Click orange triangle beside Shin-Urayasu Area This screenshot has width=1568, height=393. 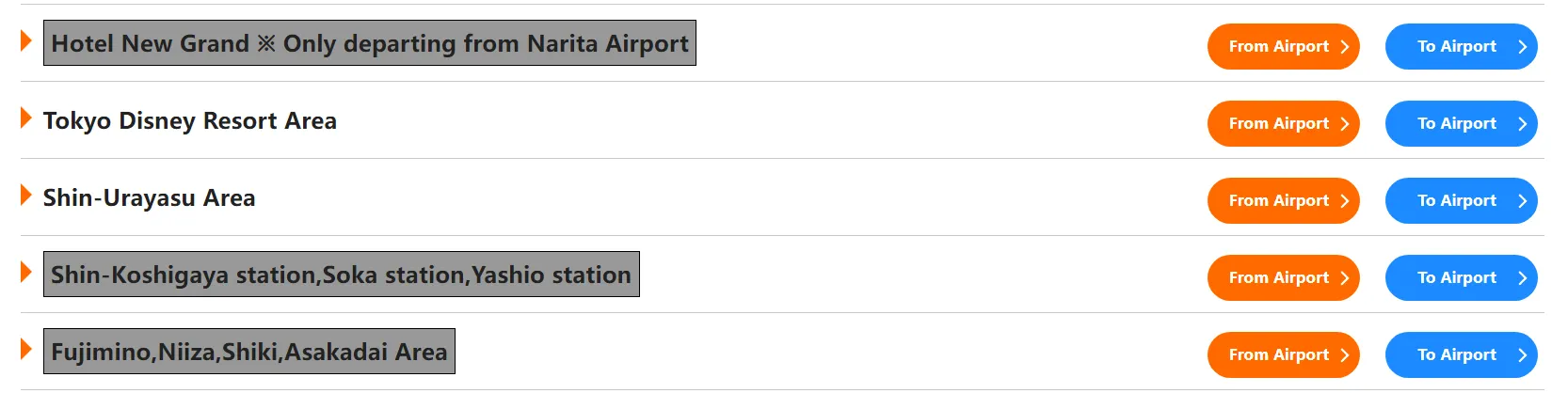pos(26,196)
